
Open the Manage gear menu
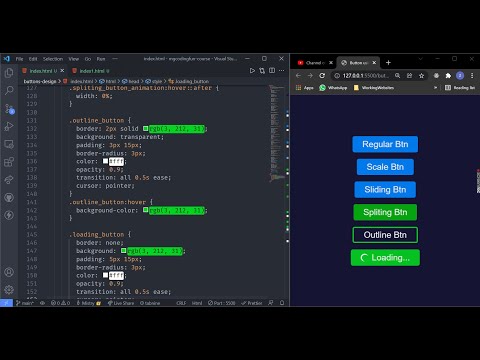(x=9, y=289)
